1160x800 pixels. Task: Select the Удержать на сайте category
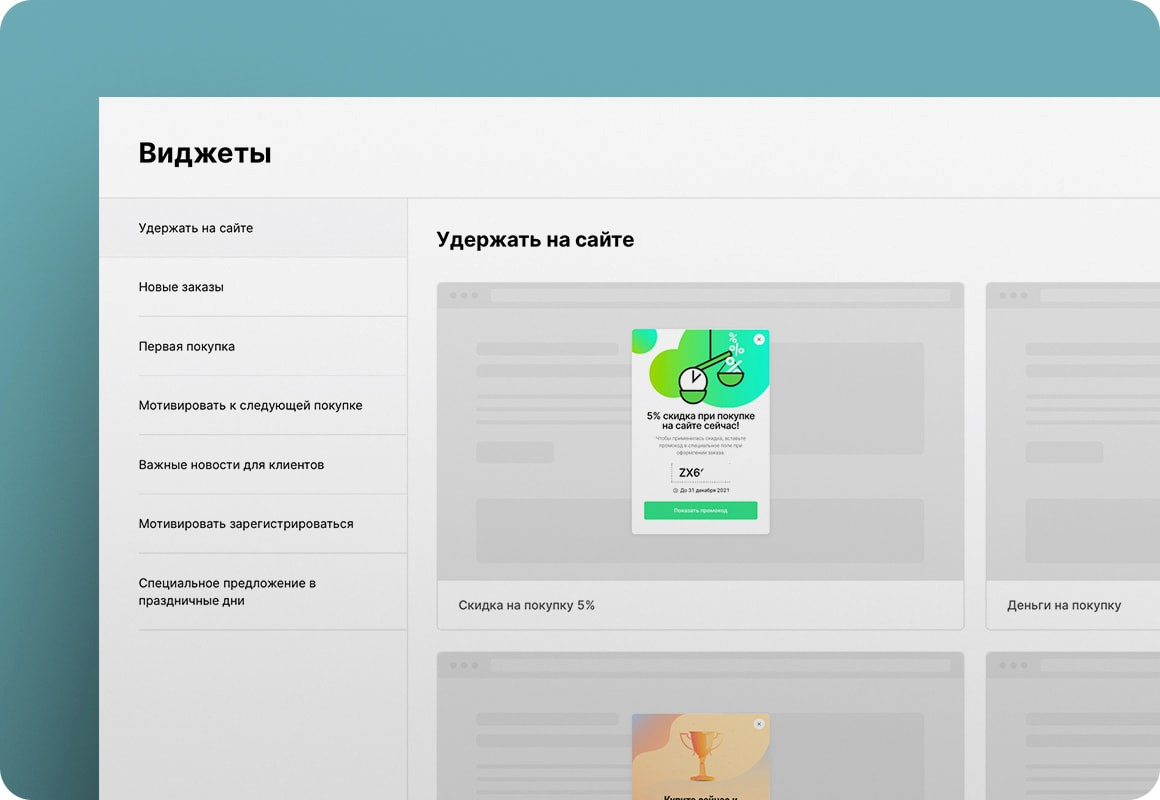253,228
